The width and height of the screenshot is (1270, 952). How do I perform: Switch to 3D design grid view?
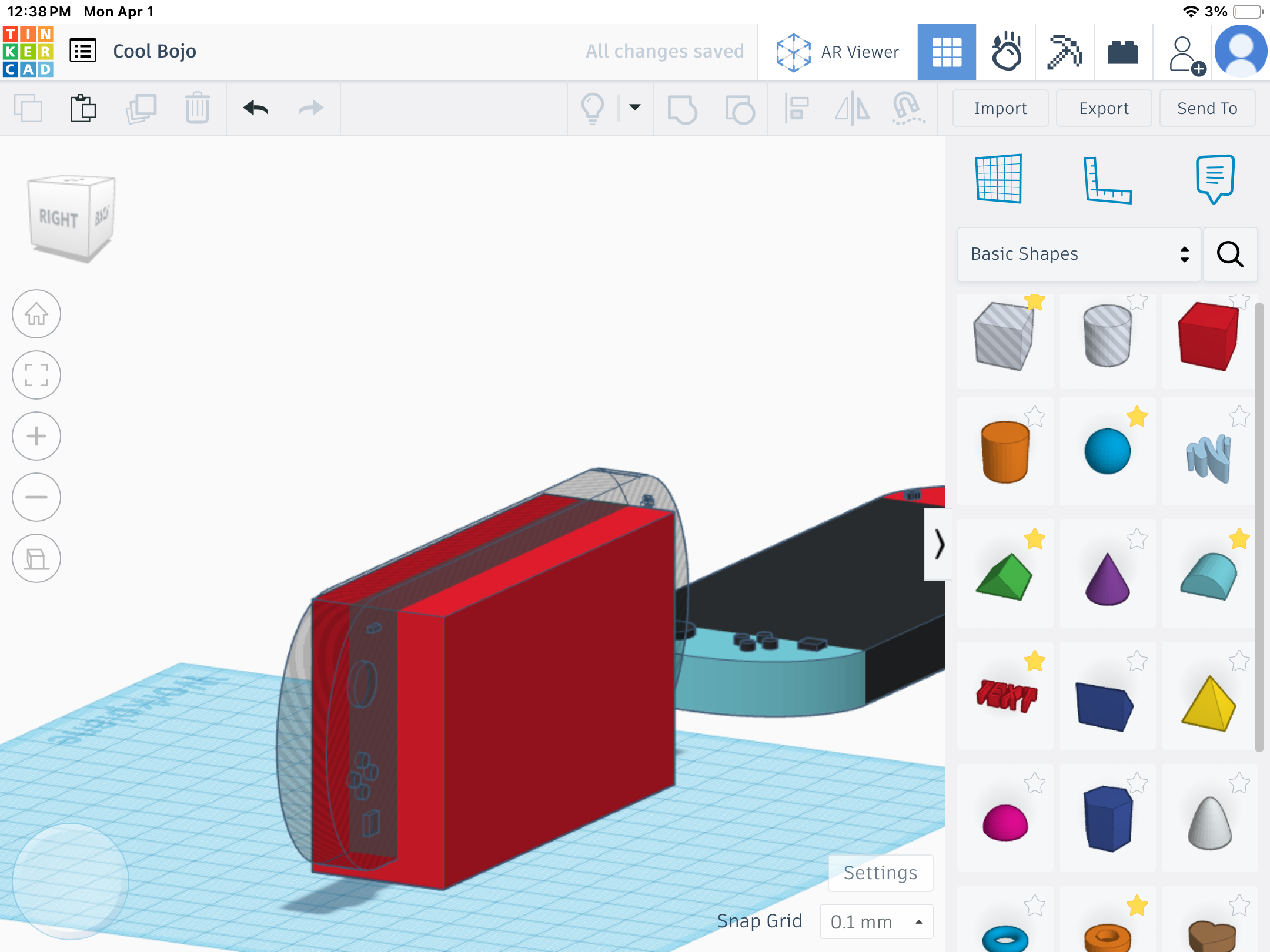pyautogui.click(x=947, y=52)
